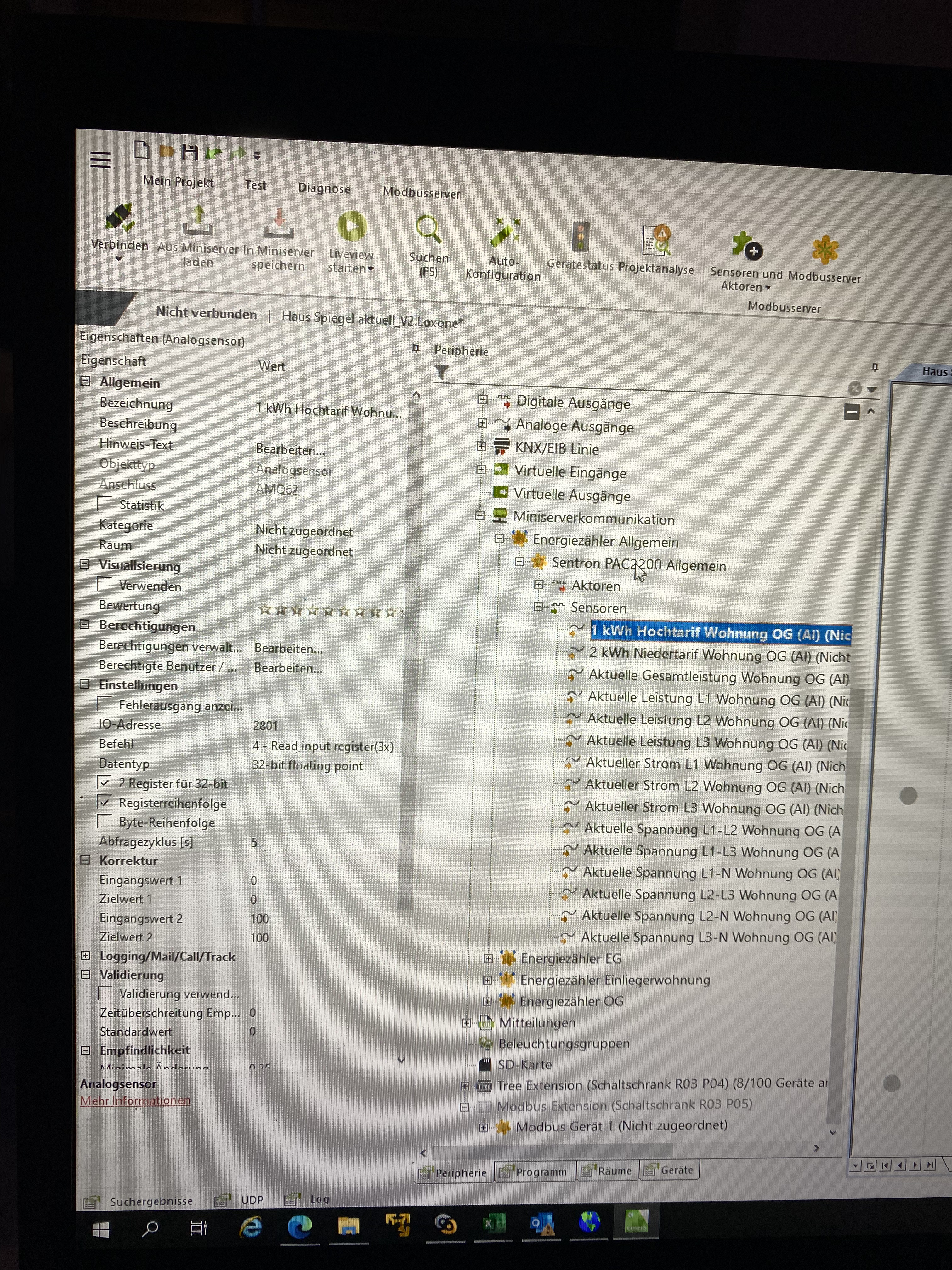Click Bearbeiten next to Hinweis-Text
Screen dimensions: 952x1270
(x=290, y=450)
